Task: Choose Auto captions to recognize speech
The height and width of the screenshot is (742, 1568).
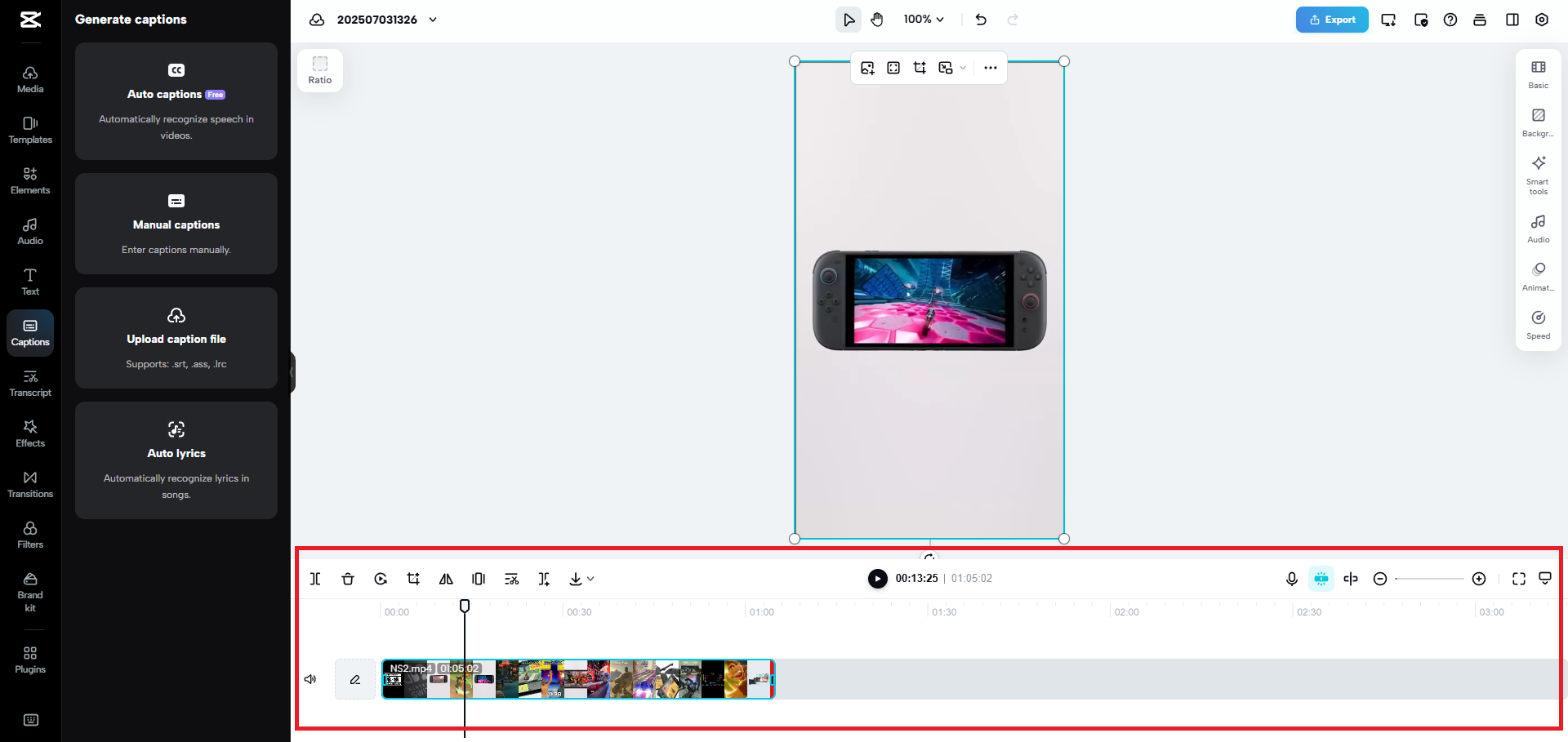Action: 176,101
